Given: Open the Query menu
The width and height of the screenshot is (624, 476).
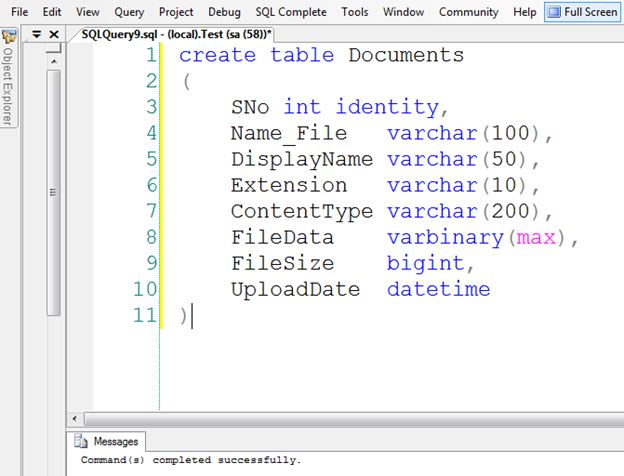Looking at the screenshot, I should pyautogui.click(x=129, y=12).
